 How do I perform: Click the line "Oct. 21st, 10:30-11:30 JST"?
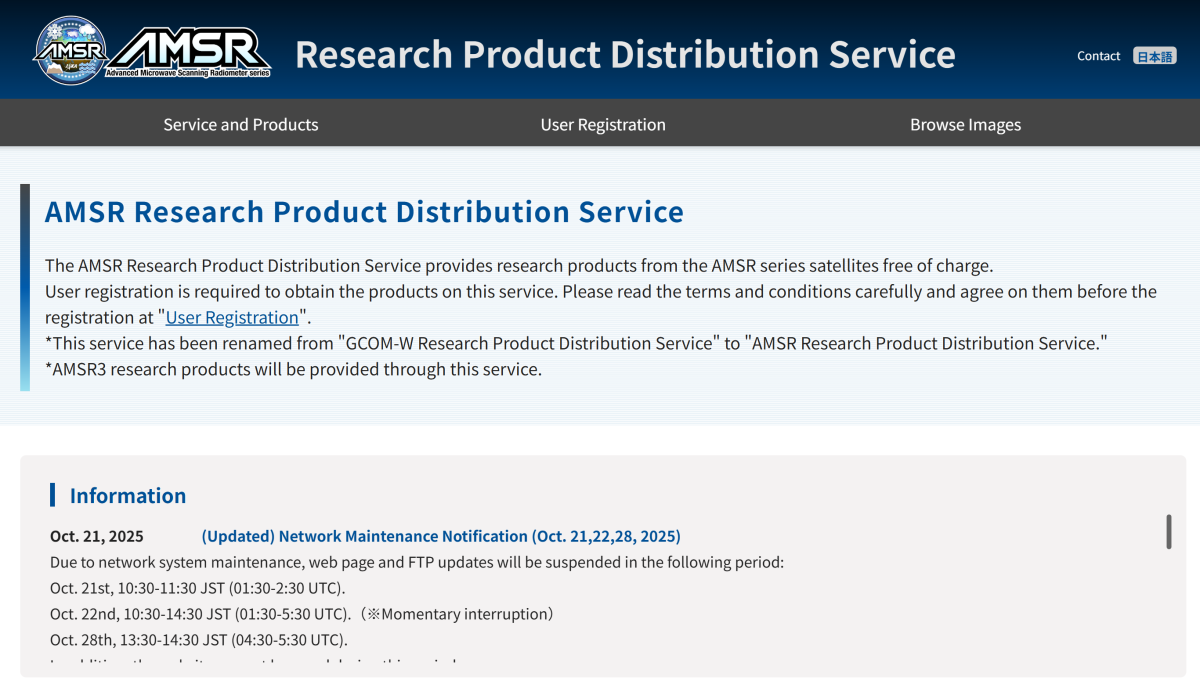click(x=198, y=588)
